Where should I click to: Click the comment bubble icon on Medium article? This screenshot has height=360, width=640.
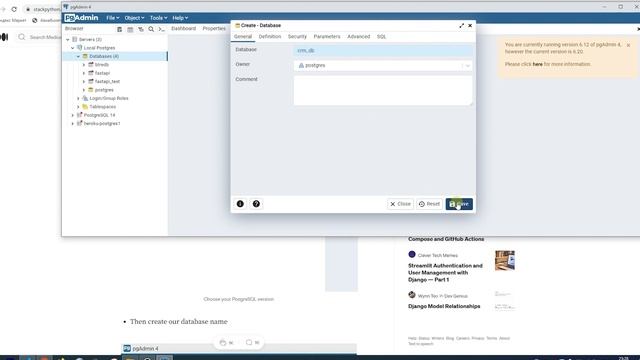249,342
